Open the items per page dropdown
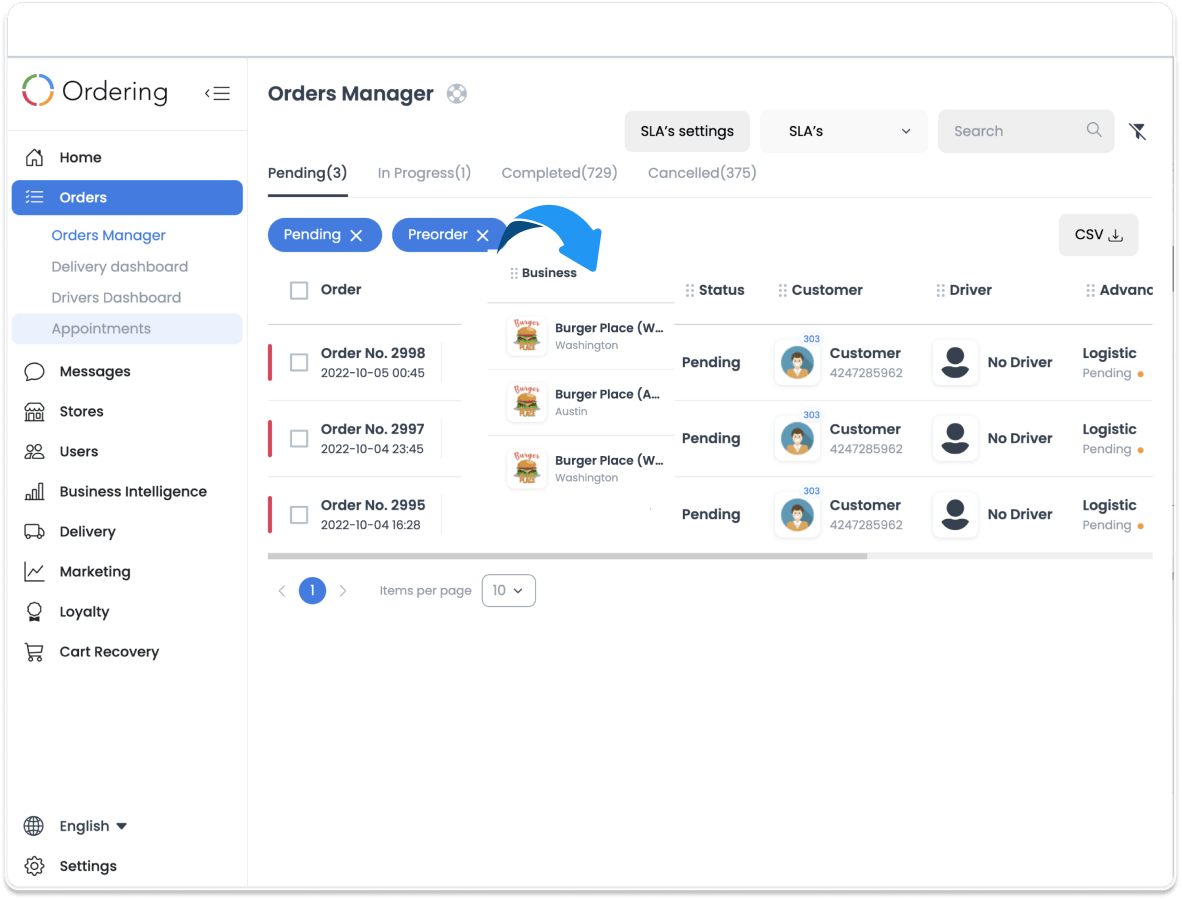 point(508,590)
